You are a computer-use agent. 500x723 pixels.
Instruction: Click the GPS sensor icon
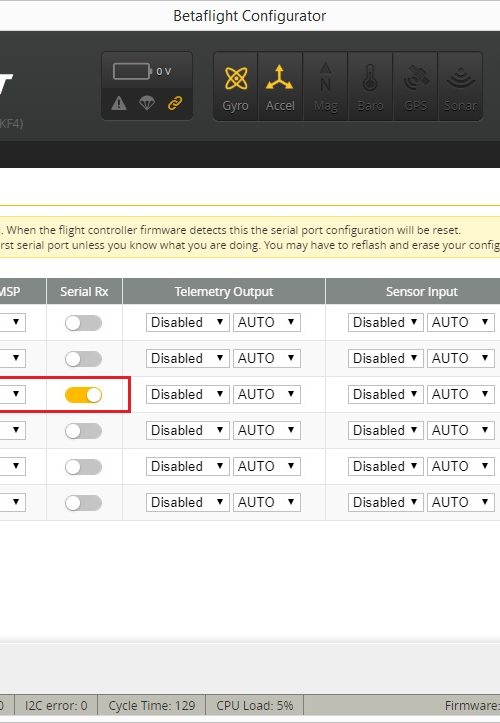[x=415, y=87]
